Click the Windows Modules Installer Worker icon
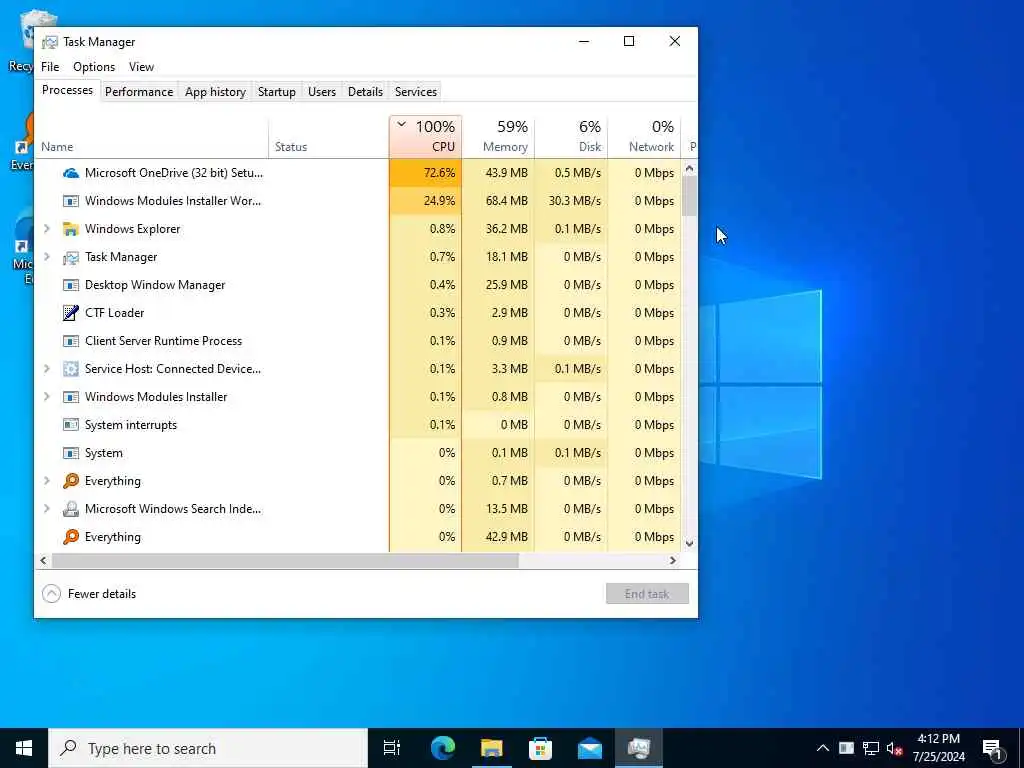The height and width of the screenshot is (768, 1024). coord(71,201)
